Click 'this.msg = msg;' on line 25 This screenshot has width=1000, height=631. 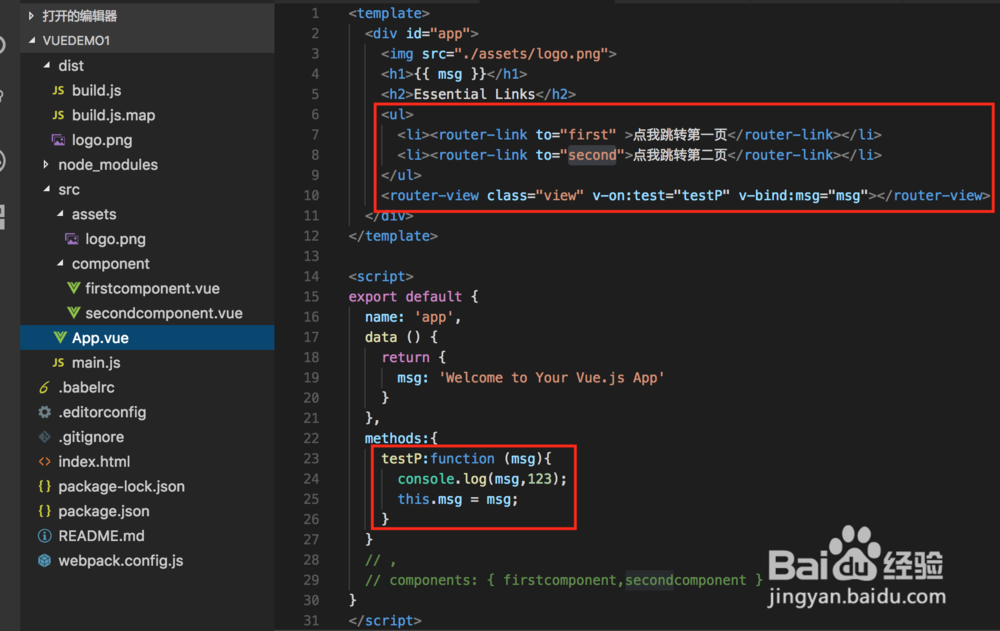point(458,500)
